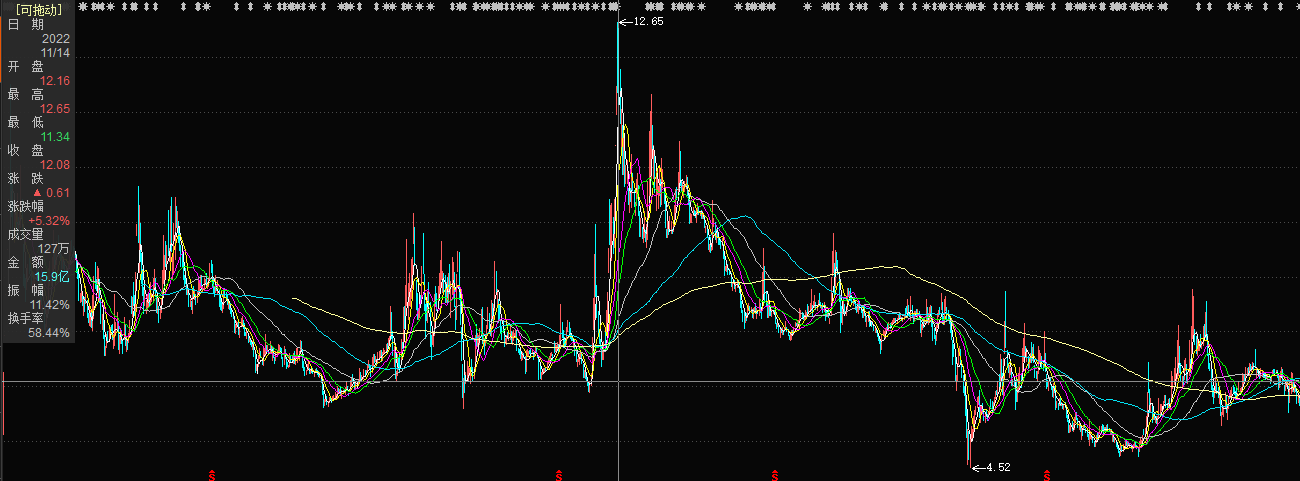Click the 涨跌幅 +5.32% change percentage
The image size is (1300, 481).
(49, 221)
